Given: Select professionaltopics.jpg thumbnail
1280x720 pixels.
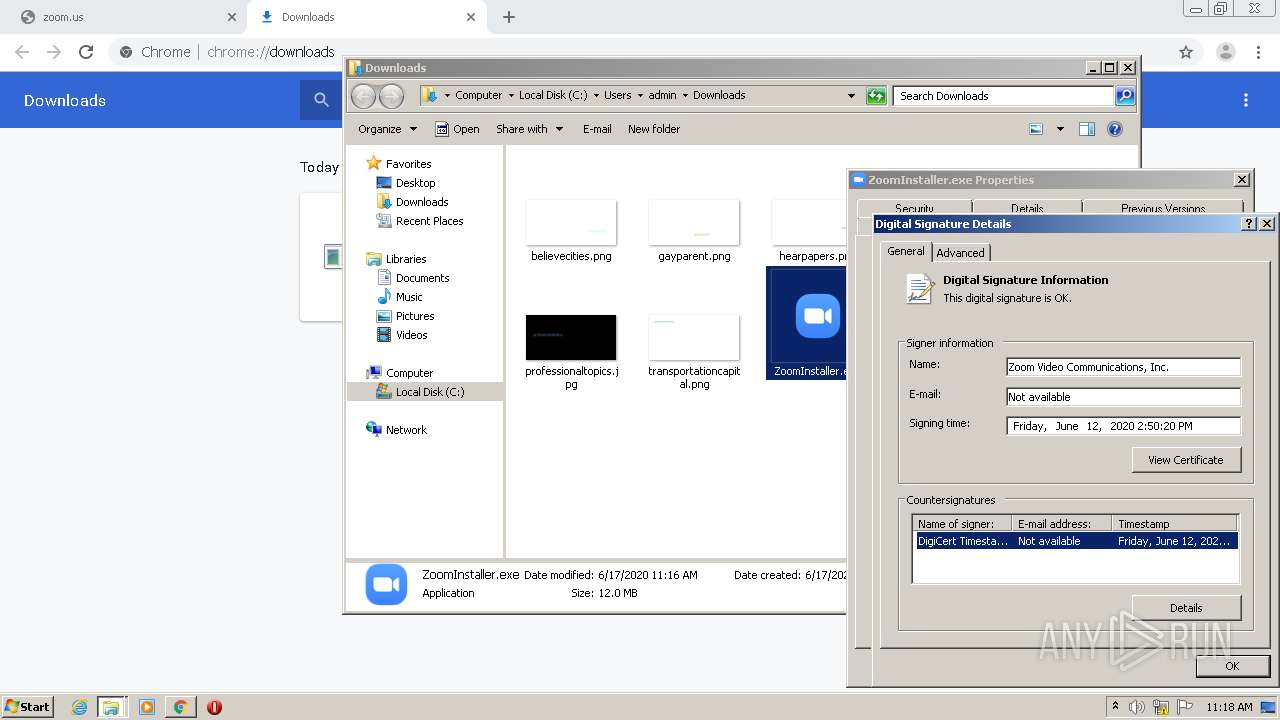Looking at the screenshot, I should (x=571, y=338).
